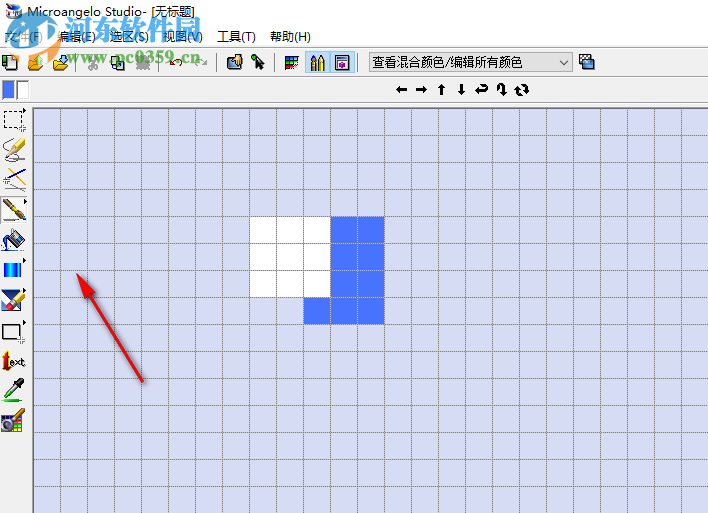
Task: Click the New file toolbar icon
Action: [x=10, y=62]
